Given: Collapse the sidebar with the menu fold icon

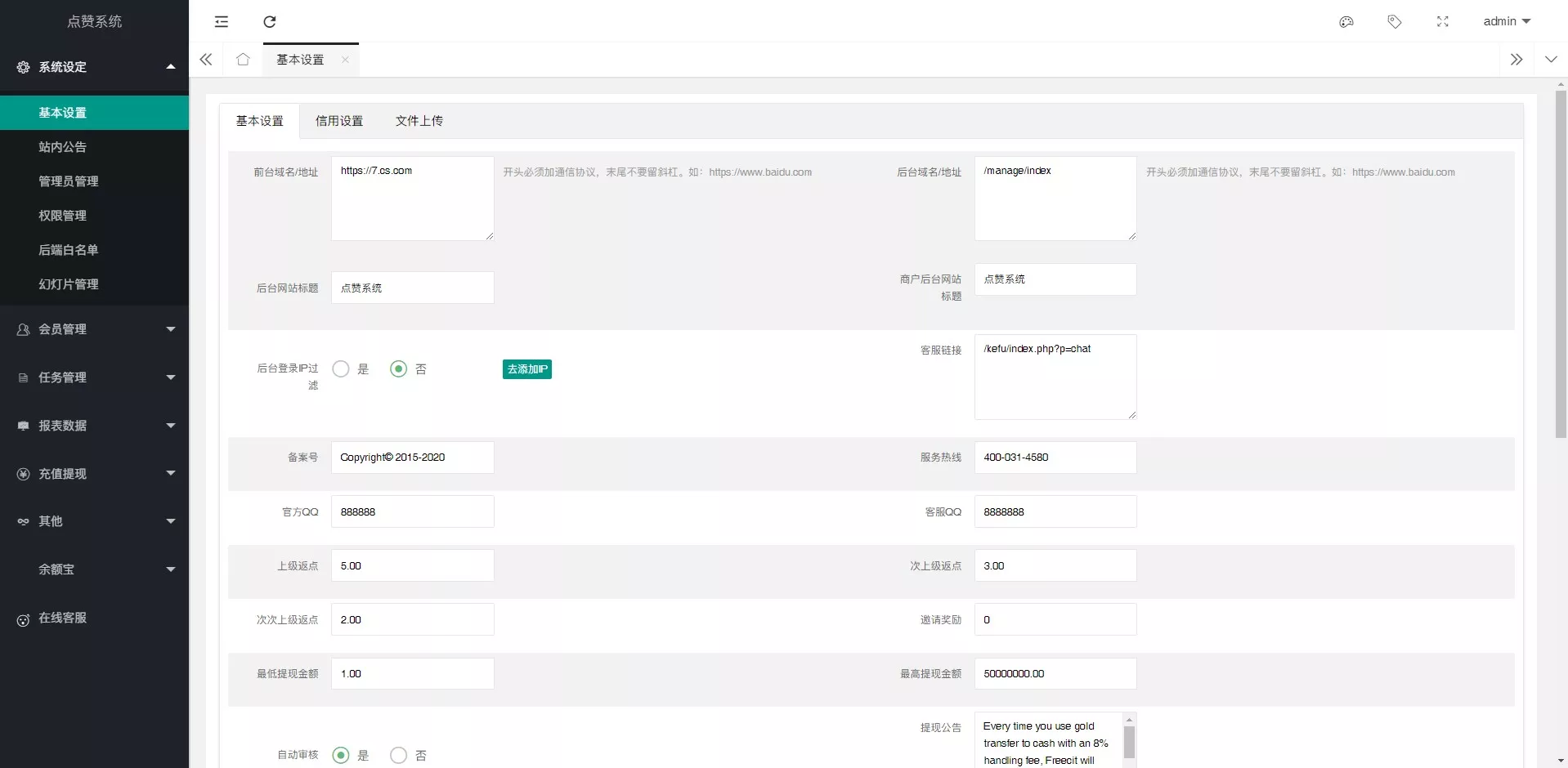Looking at the screenshot, I should [222, 22].
